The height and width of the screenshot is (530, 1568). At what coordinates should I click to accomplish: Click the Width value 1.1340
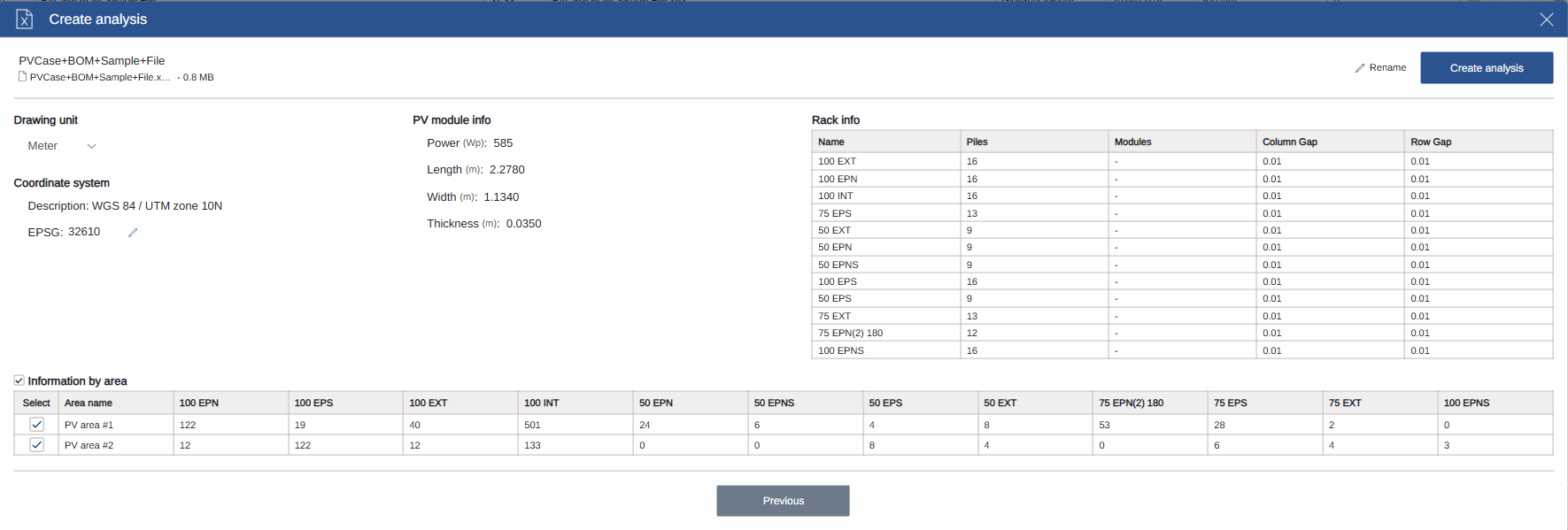pos(501,197)
